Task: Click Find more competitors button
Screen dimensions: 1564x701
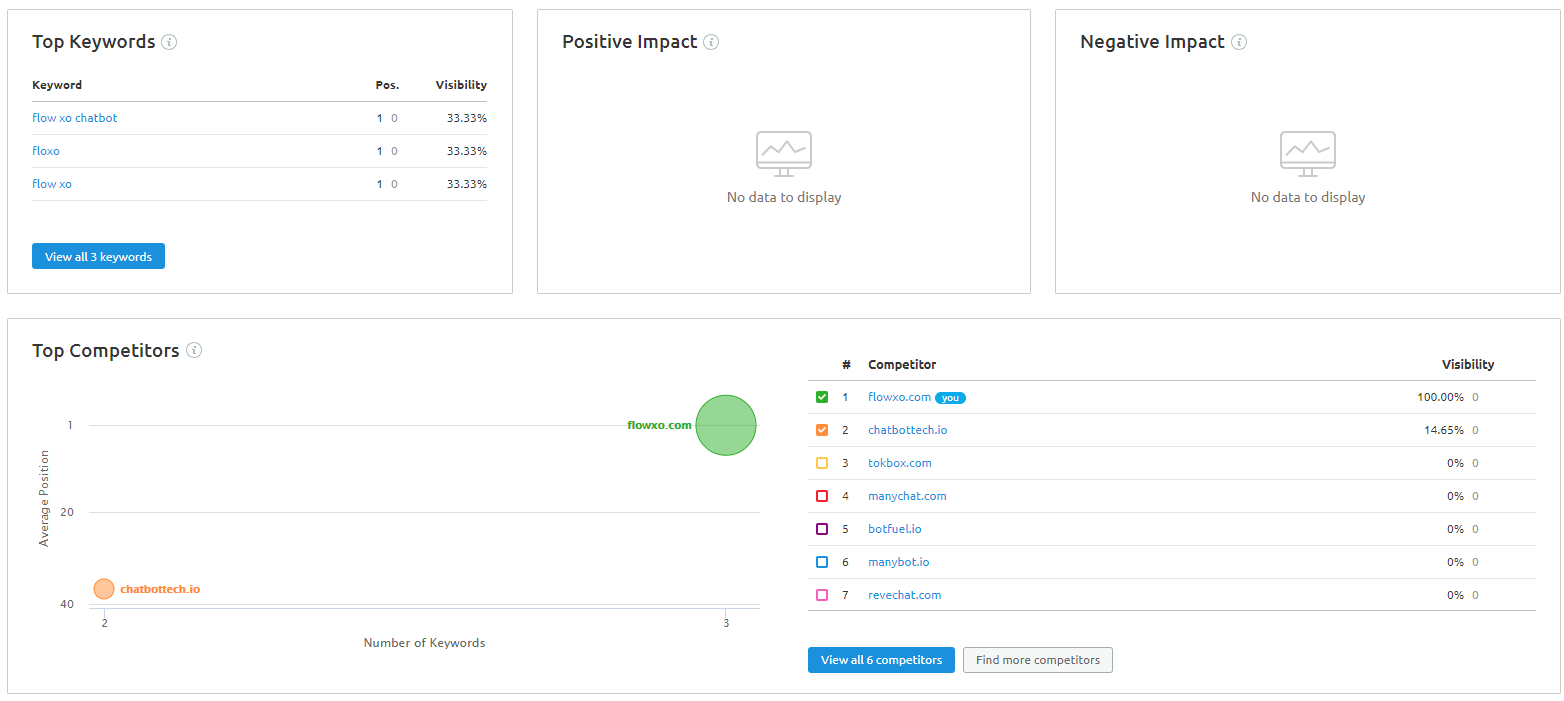Action: (x=1038, y=660)
